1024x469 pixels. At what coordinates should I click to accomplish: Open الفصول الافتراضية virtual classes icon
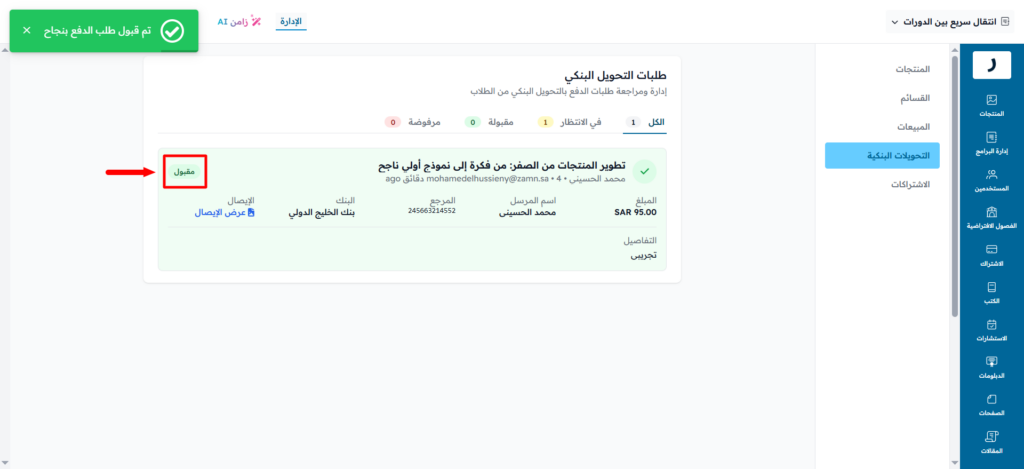coord(991,217)
